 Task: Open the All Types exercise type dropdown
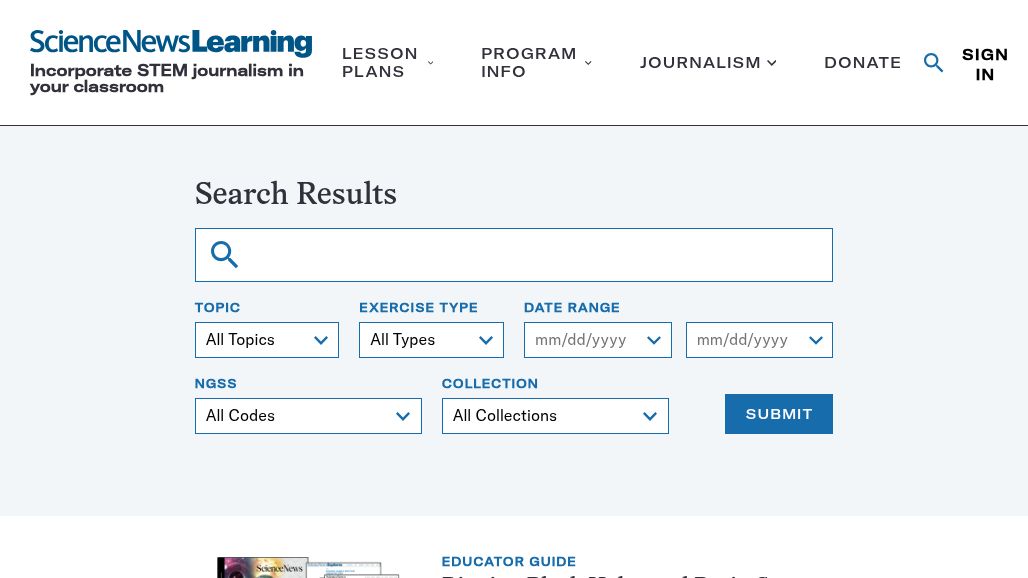click(431, 340)
